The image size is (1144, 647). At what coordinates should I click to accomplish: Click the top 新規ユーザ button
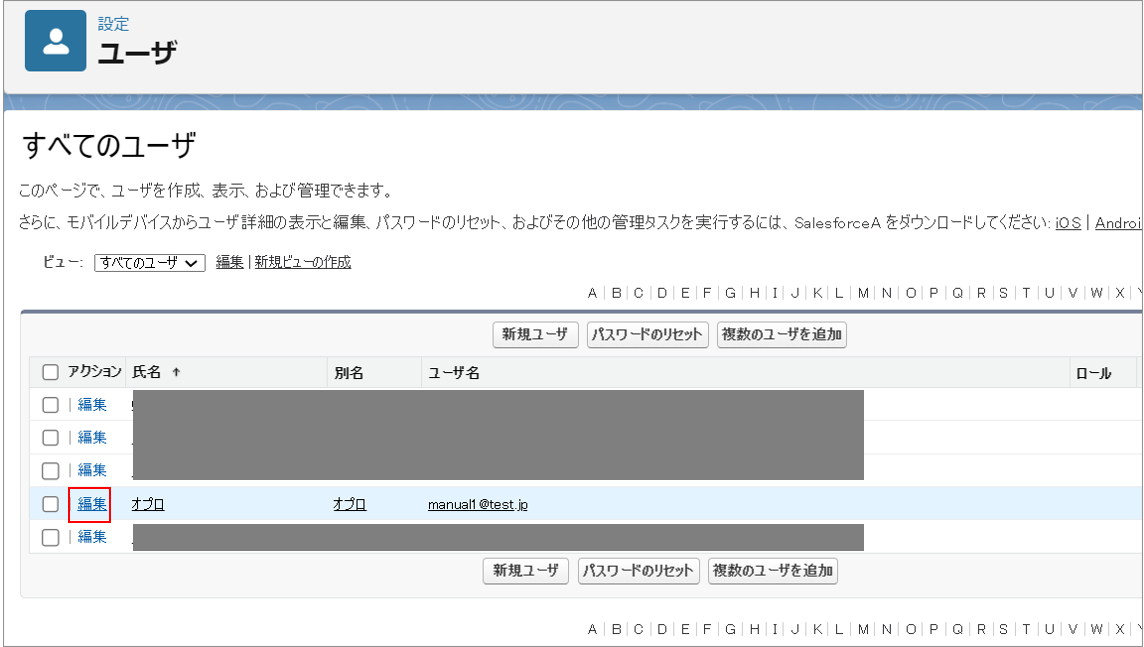535,335
